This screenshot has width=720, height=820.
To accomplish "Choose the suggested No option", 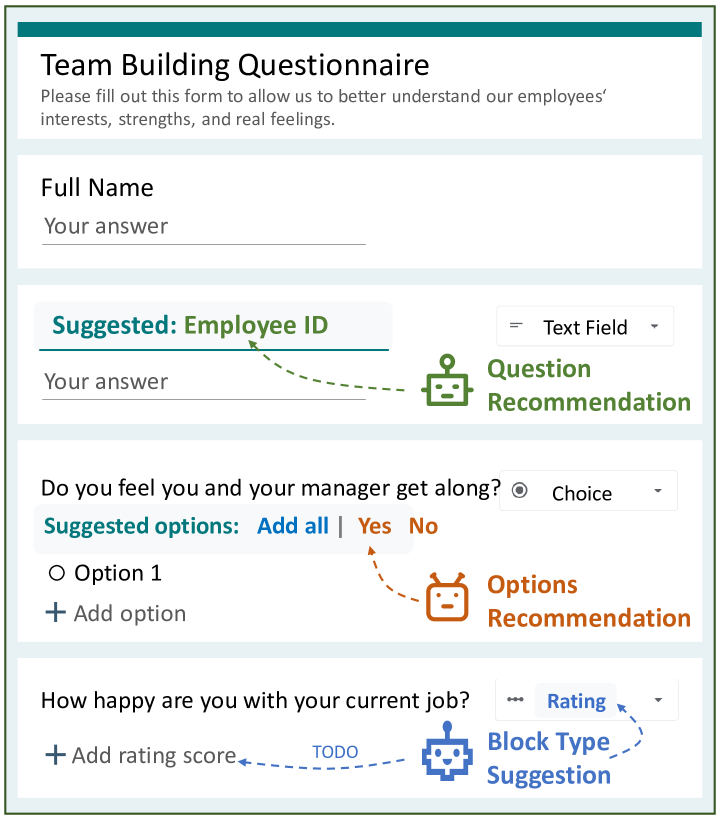I will coord(424,526).
